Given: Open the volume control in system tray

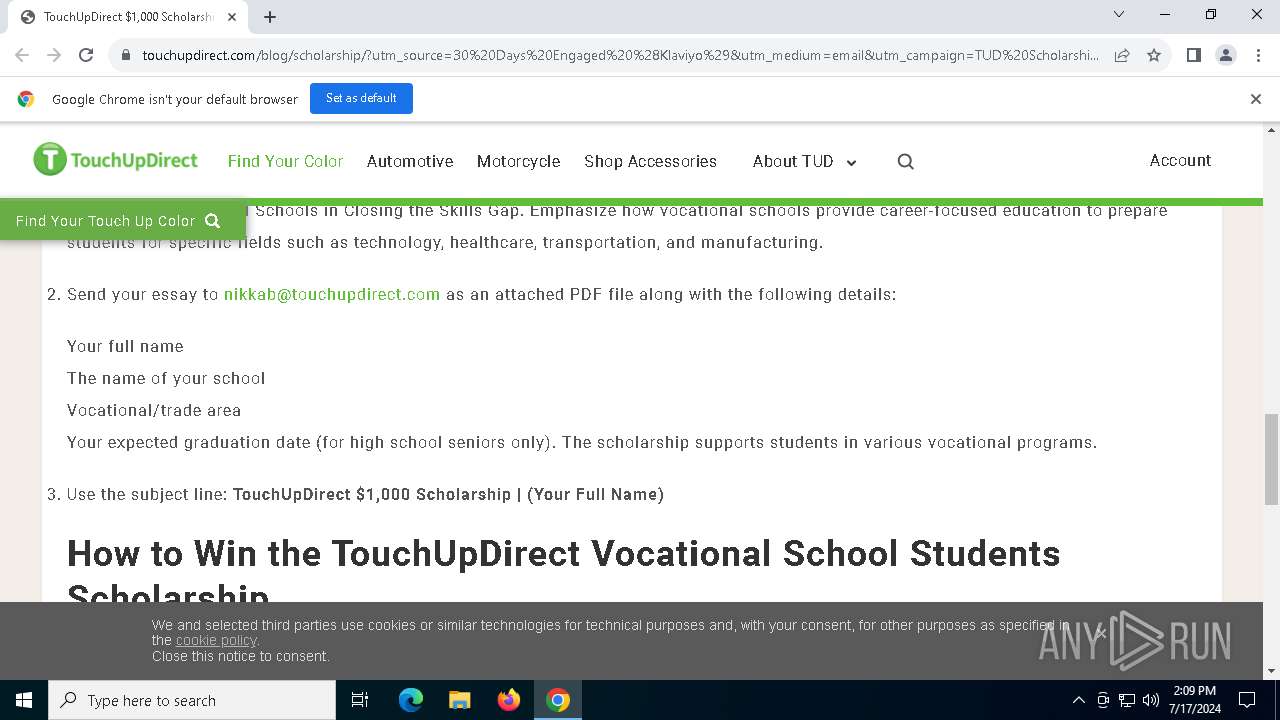Looking at the screenshot, I should coord(1151,700).
